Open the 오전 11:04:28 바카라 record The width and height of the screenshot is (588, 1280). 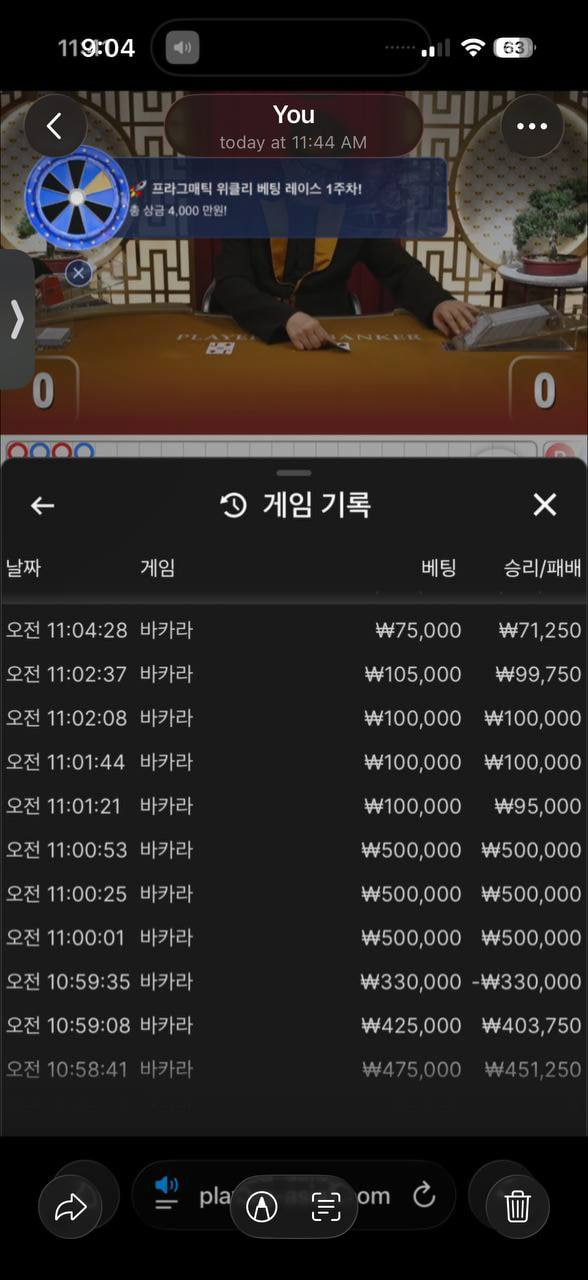point(294,630)
